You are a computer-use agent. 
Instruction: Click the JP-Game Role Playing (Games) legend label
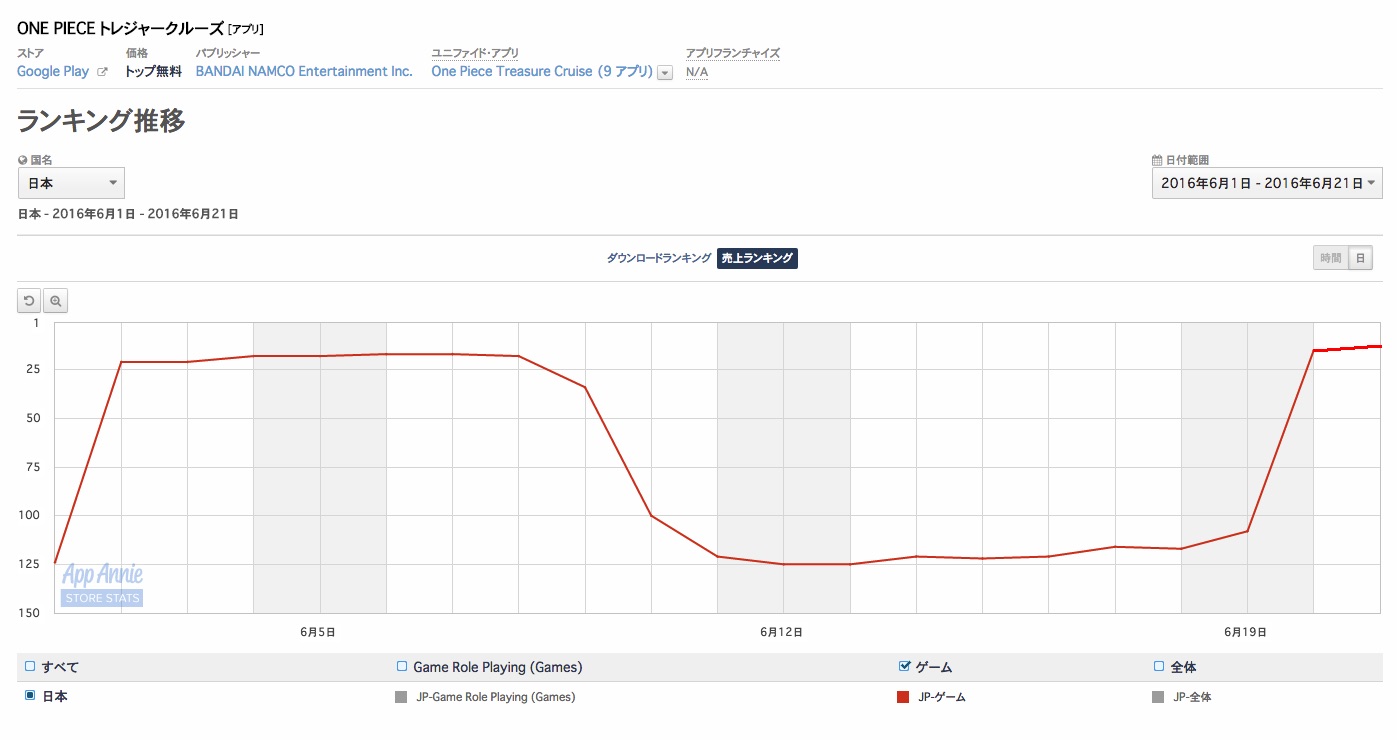click(x=496, y=697)
